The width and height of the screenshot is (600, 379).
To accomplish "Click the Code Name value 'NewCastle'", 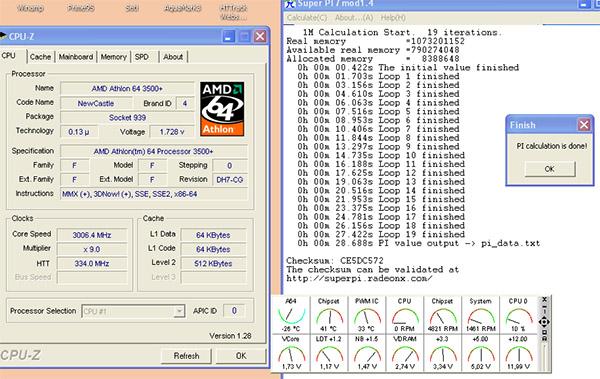I will tap(96, 103).
